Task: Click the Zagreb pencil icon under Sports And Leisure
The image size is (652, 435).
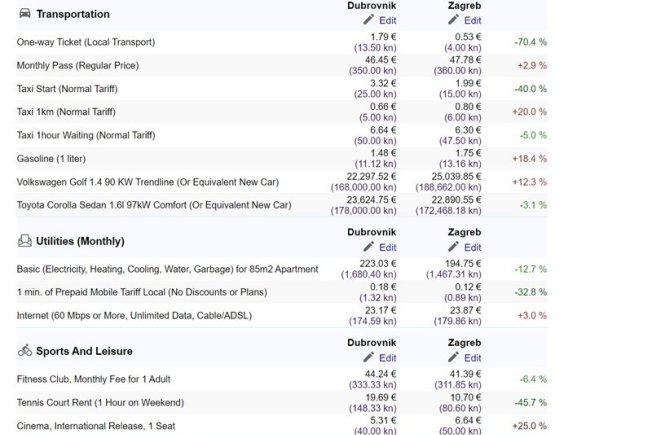Action: 455,357
